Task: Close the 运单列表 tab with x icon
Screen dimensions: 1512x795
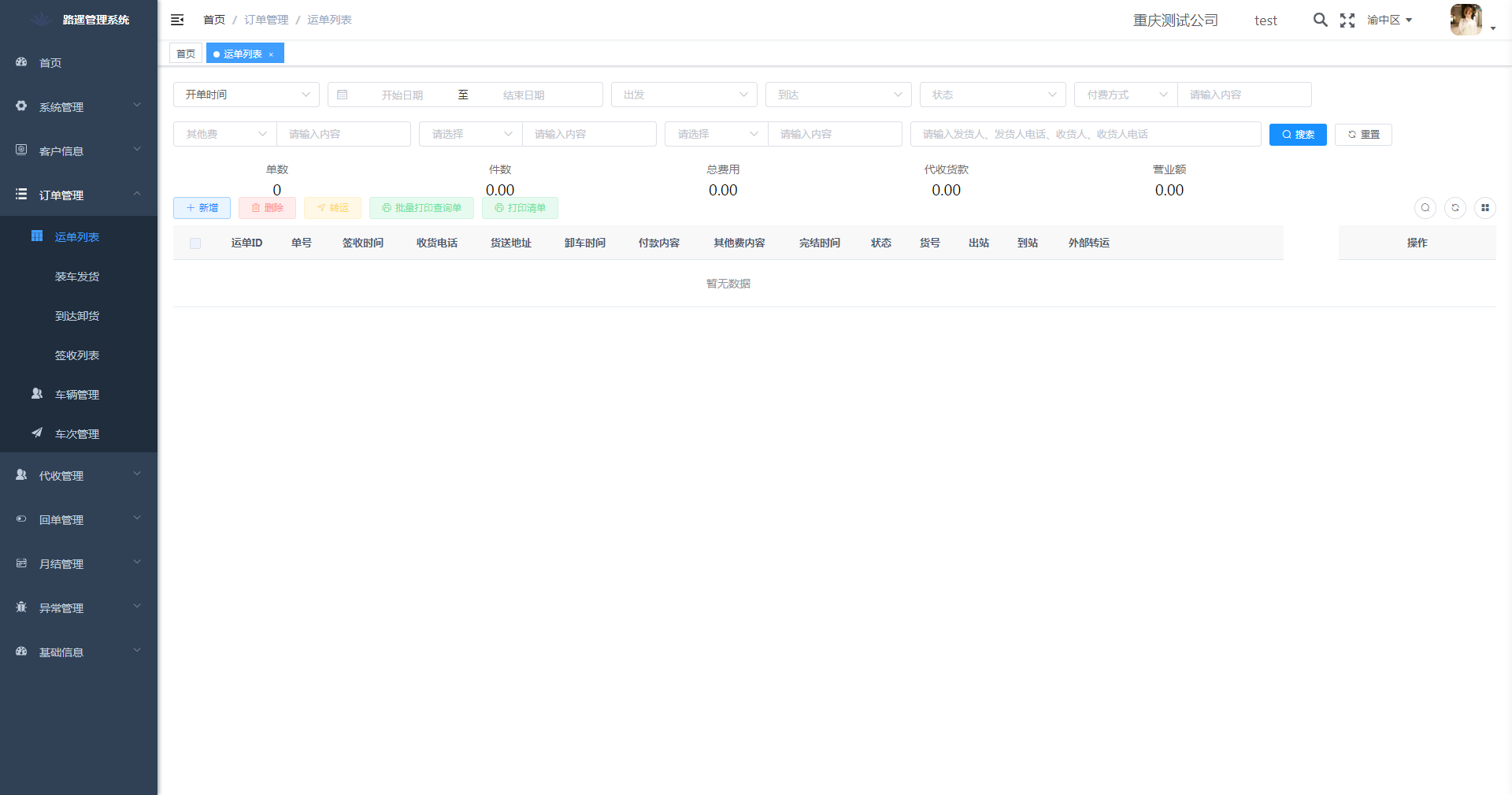Action: [x=271, y=54]
